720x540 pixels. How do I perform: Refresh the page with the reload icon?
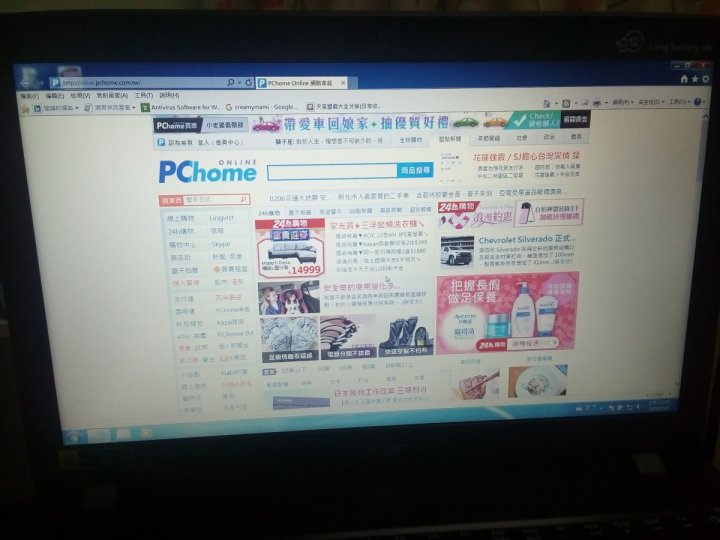pos(248,83)
